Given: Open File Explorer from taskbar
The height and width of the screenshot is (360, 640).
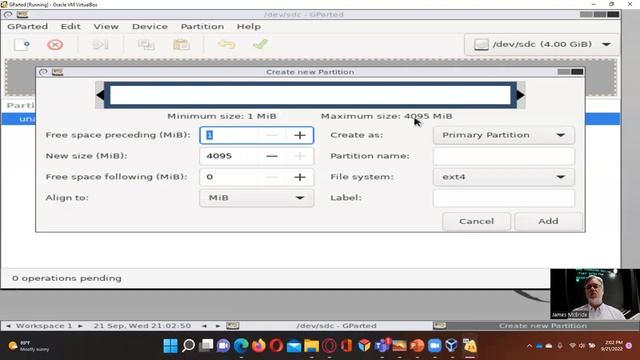Looking at the screenshot, I should [x=311, y=346].
